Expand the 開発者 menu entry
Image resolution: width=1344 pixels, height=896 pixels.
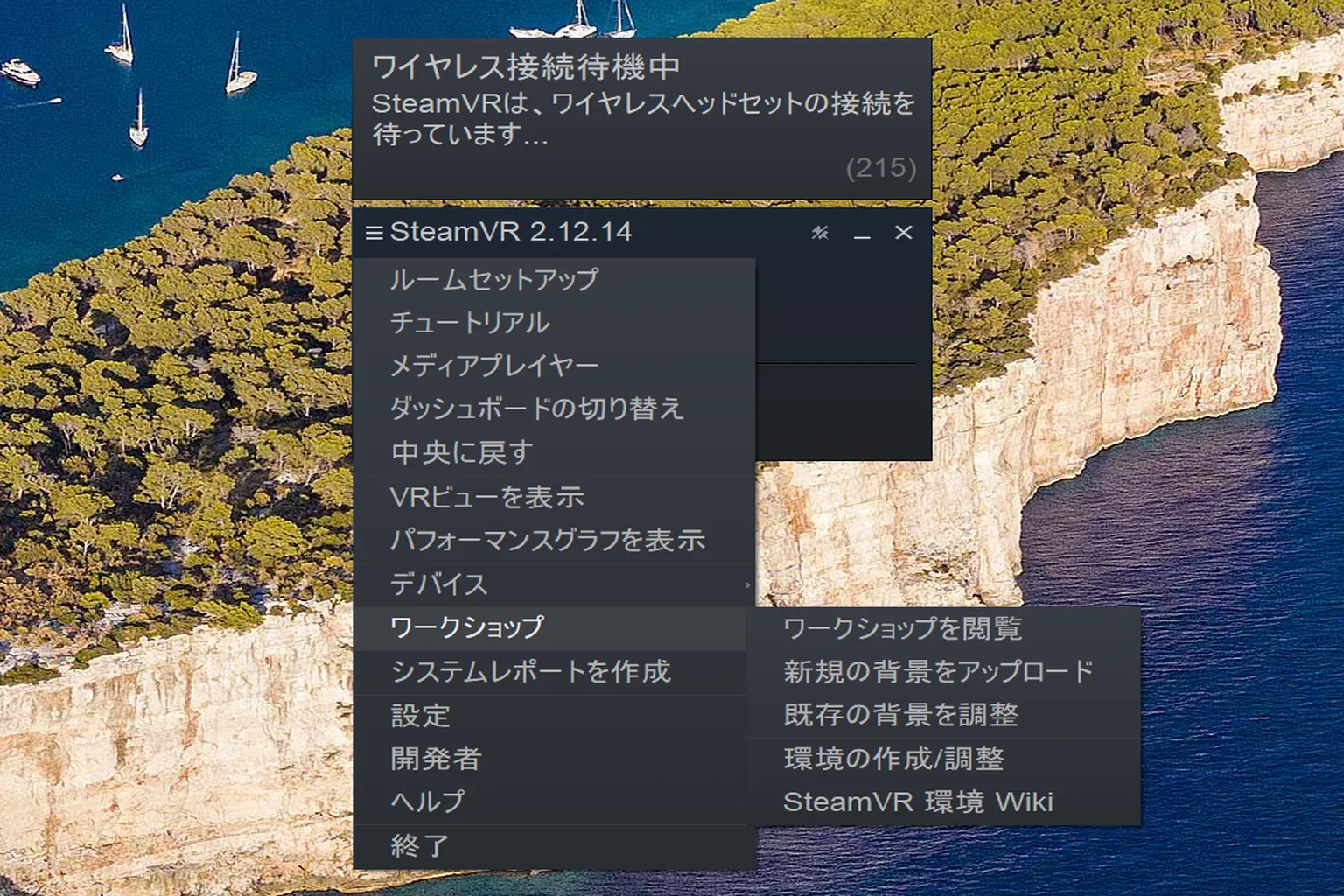555,759
